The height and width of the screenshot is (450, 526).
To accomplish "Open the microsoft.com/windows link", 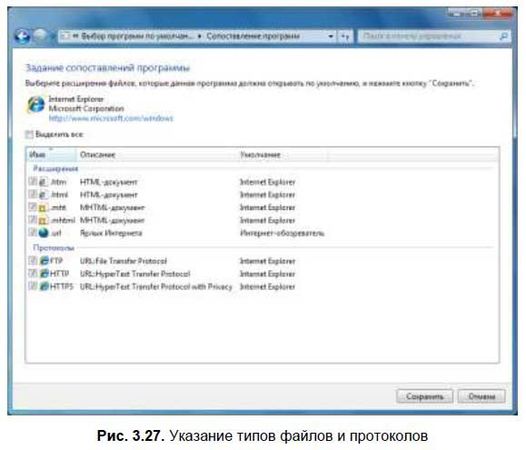I will point(111,118).
